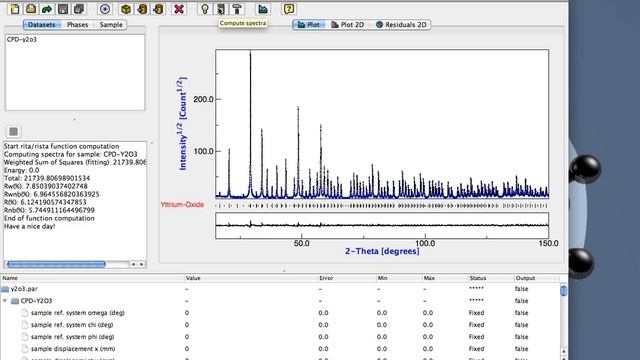Click the console scrollbar right arrow

141,264
